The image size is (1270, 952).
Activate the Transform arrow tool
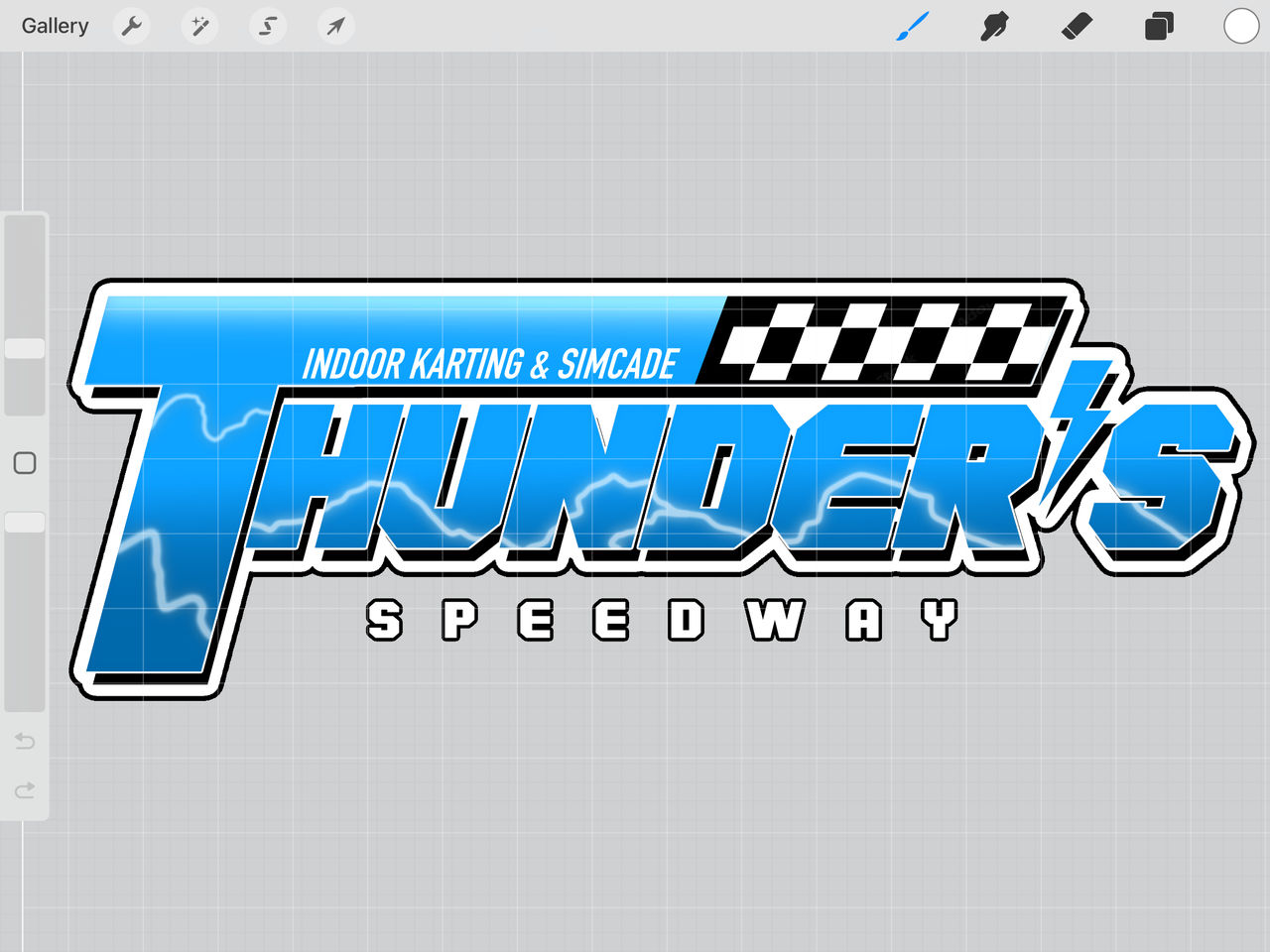pyautogui.click(x=334, y=26)
